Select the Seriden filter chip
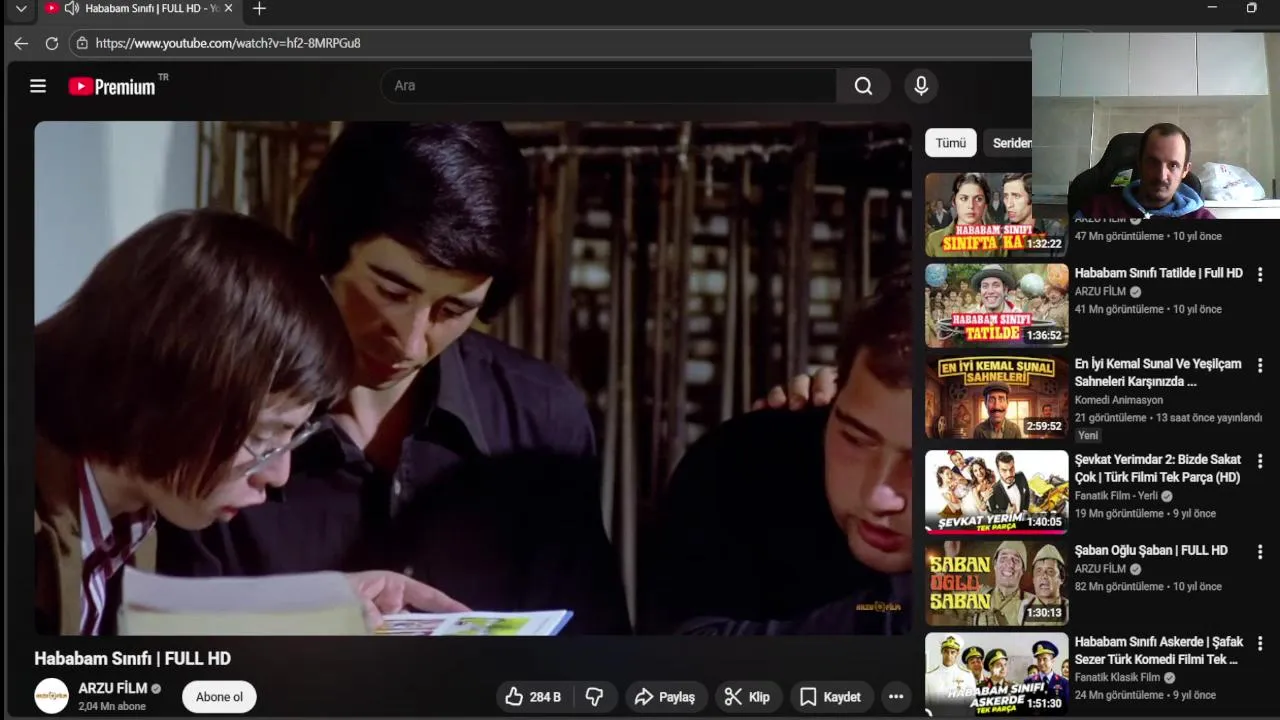This screenshot has height=720, width=1280. 1010,143
